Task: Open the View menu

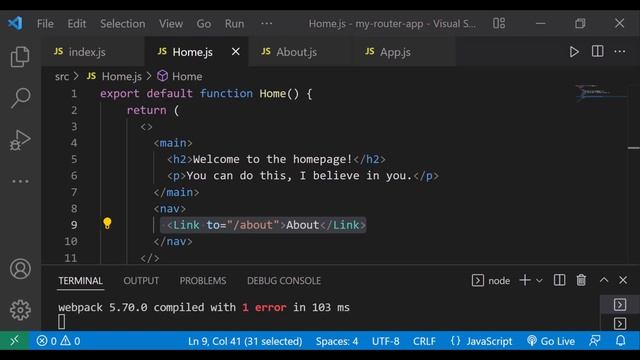Action: 171,24
